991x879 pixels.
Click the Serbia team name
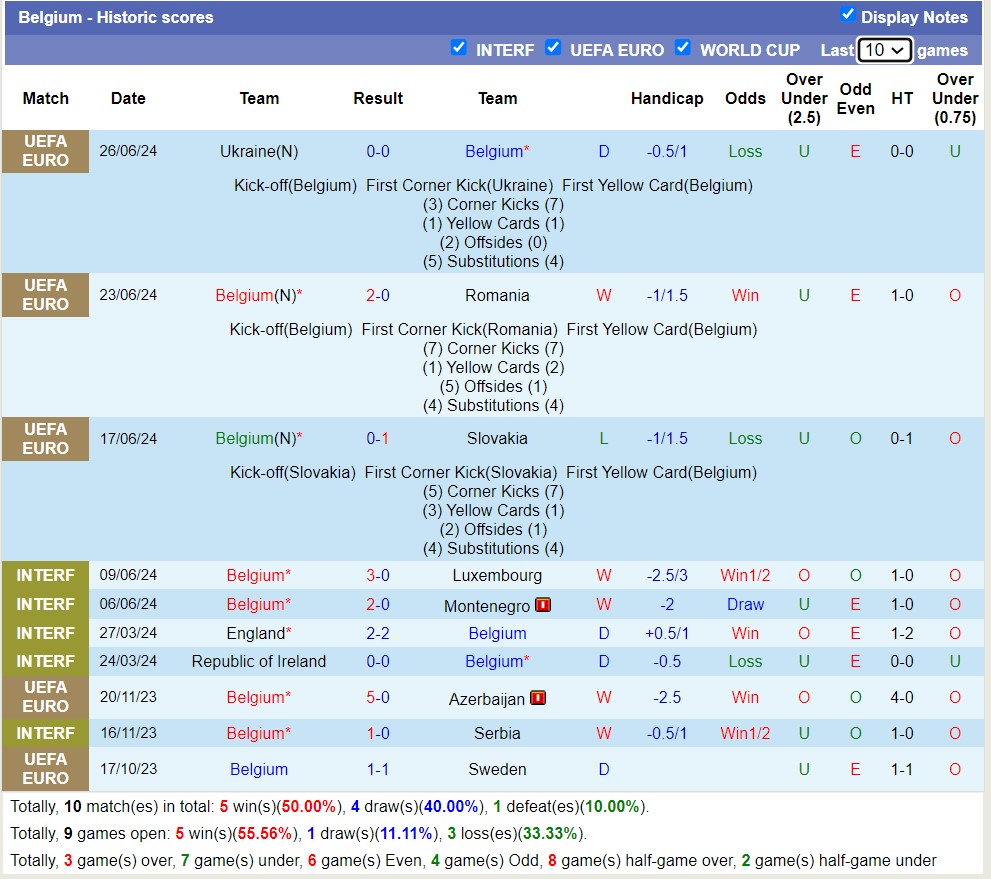click(x=497, y=734)
